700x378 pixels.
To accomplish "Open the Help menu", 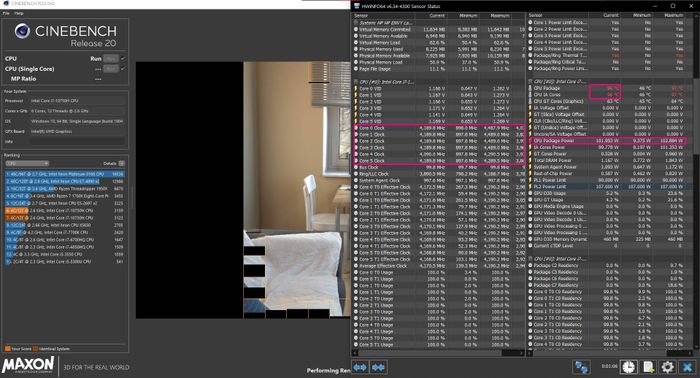I will coord(19,13).
